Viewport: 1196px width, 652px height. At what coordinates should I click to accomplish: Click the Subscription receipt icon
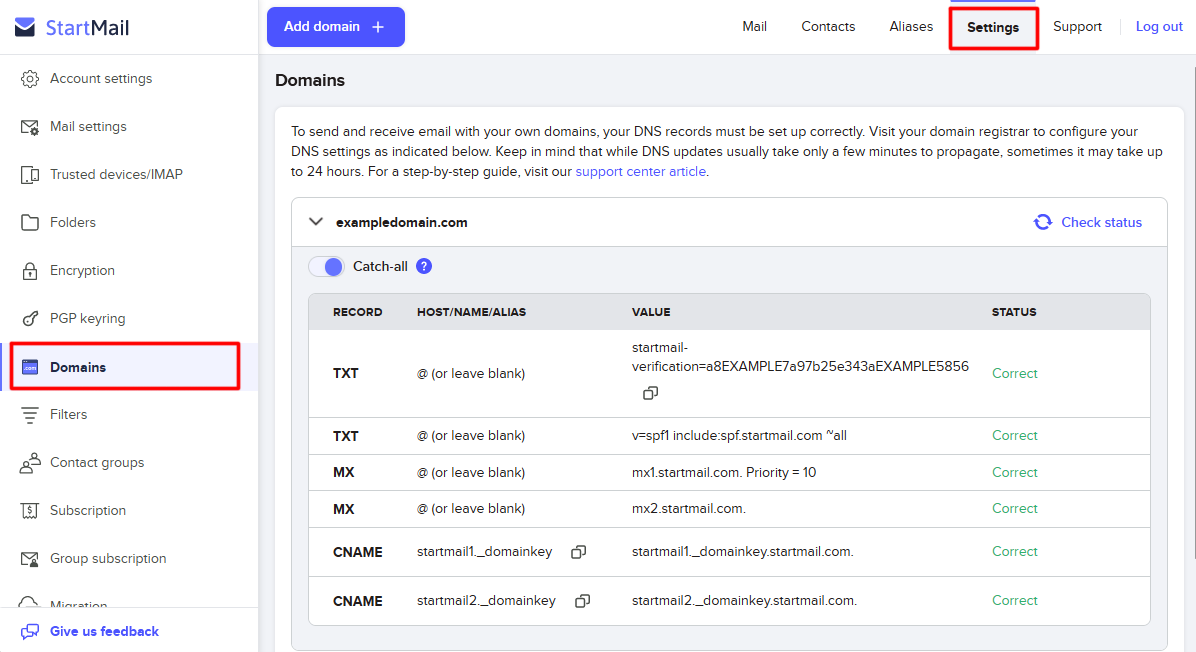coord(30,511)
